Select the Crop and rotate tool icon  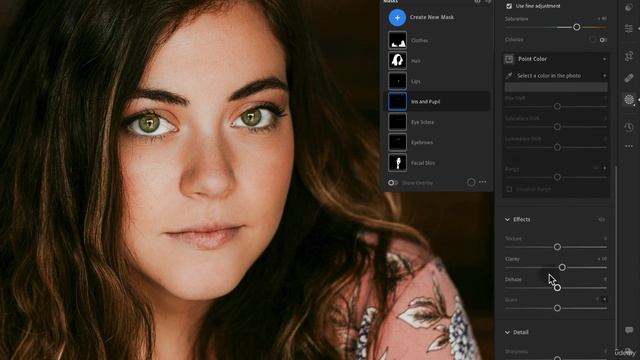coord(629,56)
